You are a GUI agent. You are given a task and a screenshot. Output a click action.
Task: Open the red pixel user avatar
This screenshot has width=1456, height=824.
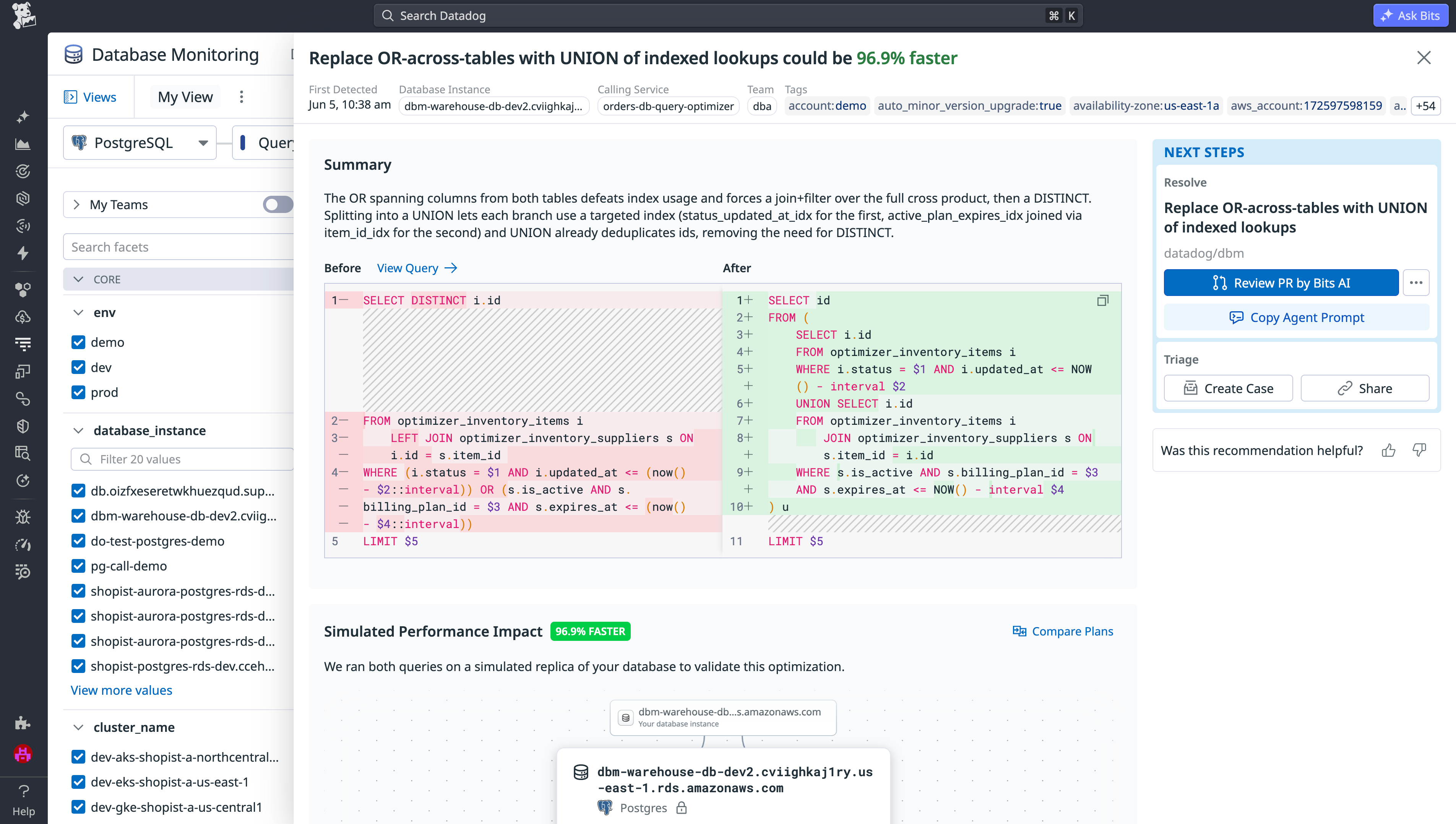click(23, 753)
